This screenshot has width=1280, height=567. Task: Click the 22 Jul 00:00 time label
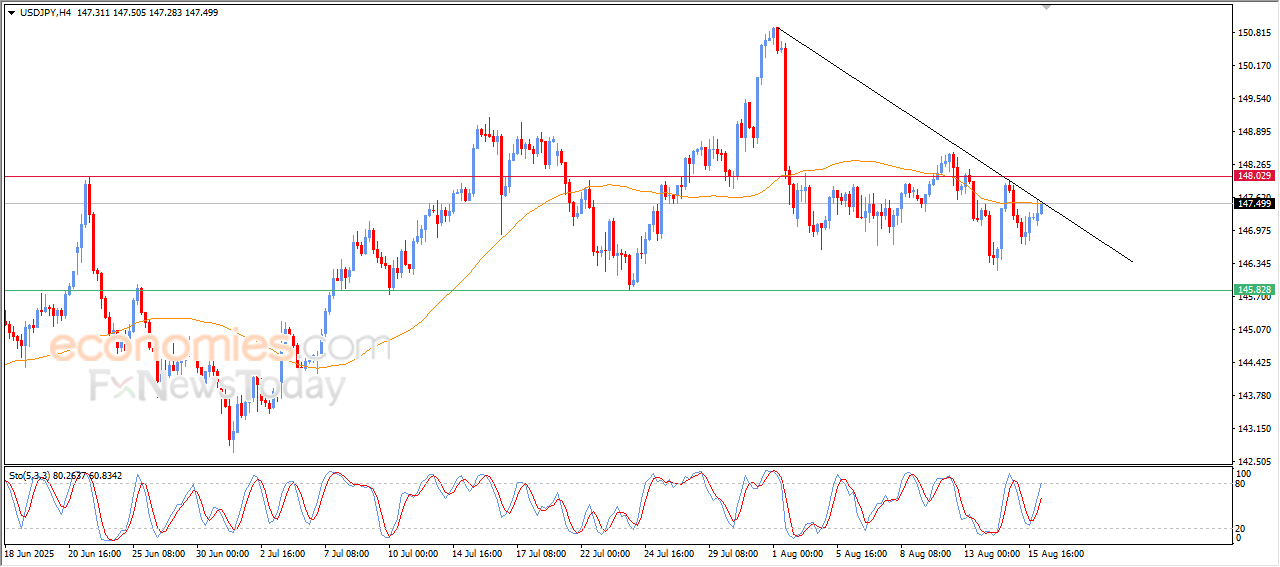point(607,553)
